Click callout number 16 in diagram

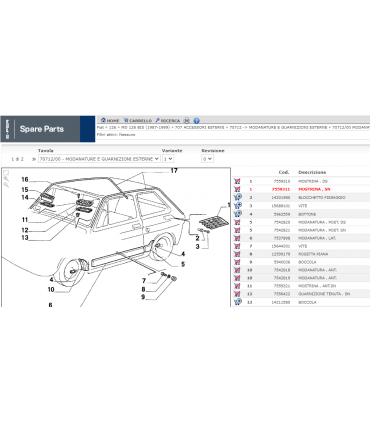pos(25,179)
